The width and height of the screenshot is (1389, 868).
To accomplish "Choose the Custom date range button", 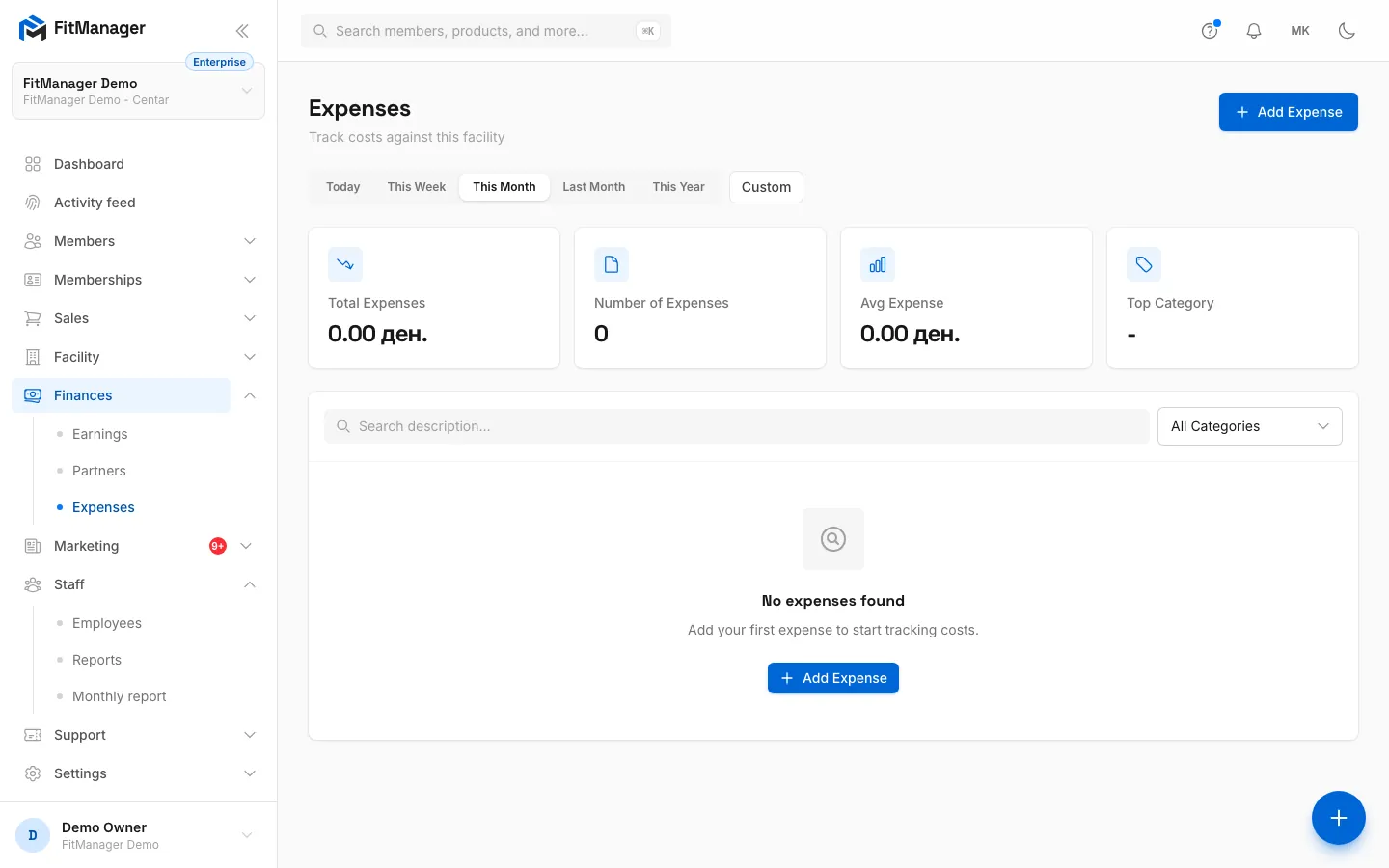I will point(767,187).
